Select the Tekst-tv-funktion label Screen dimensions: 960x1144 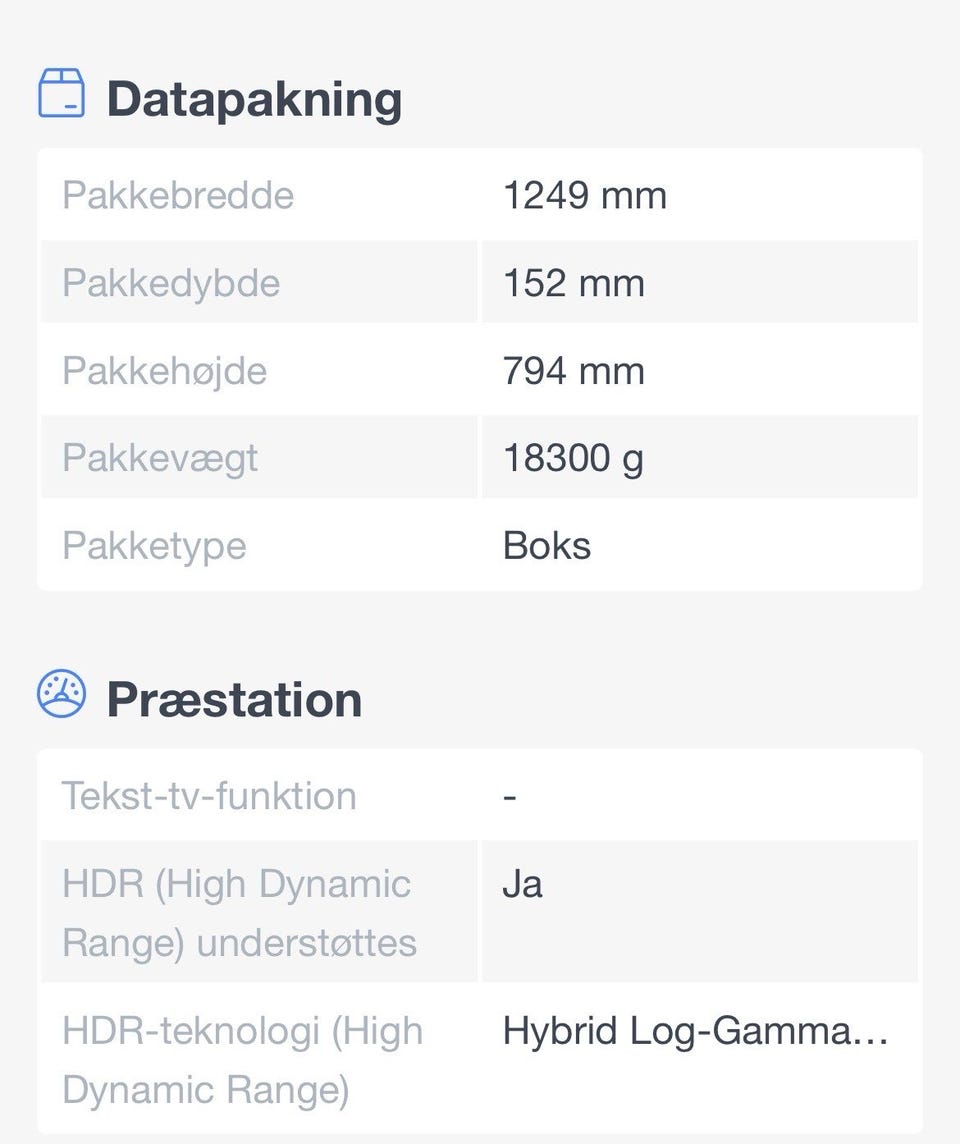pyautogui.click(x=209, y=796)
